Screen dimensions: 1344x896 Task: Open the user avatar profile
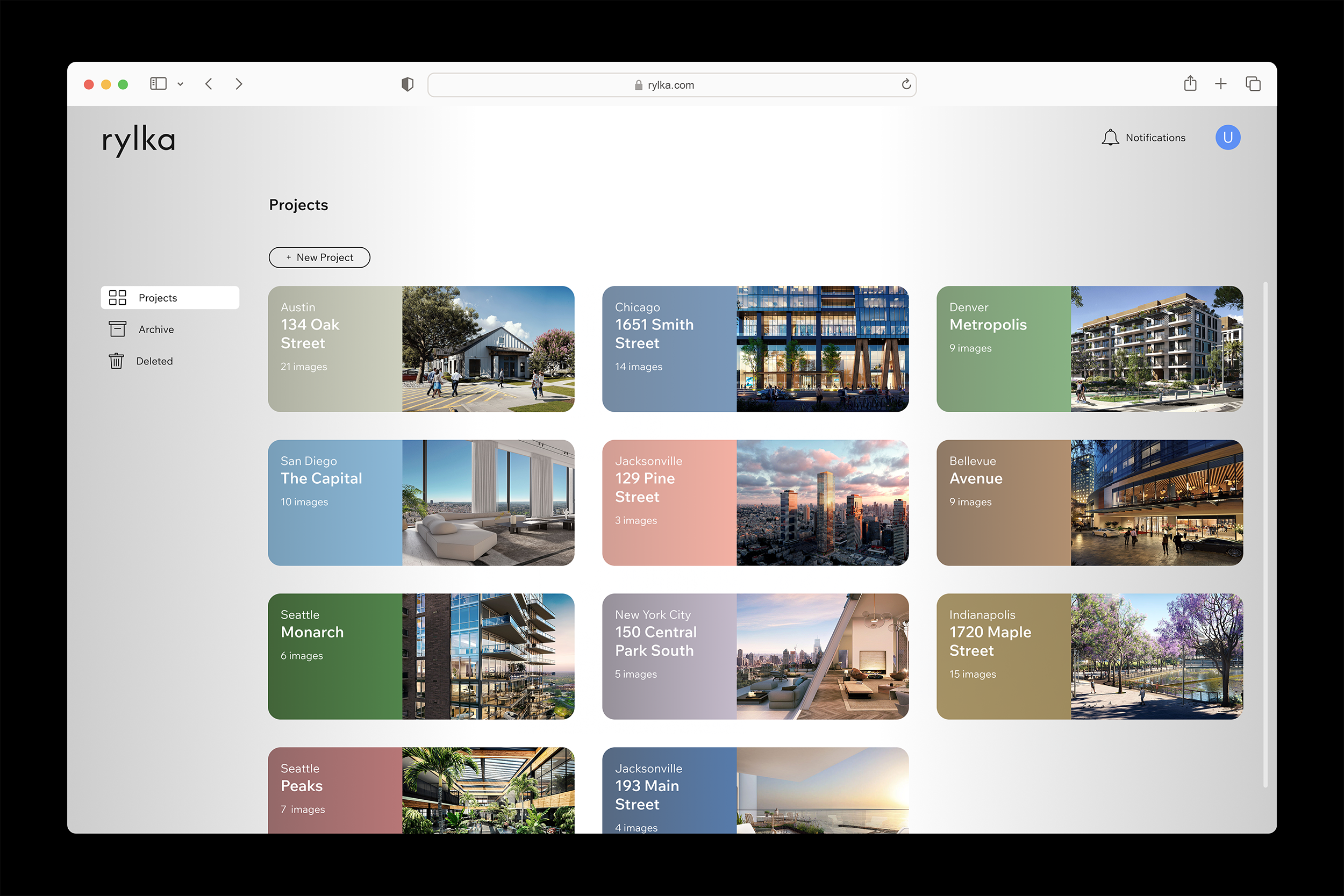pos(1227,138)
